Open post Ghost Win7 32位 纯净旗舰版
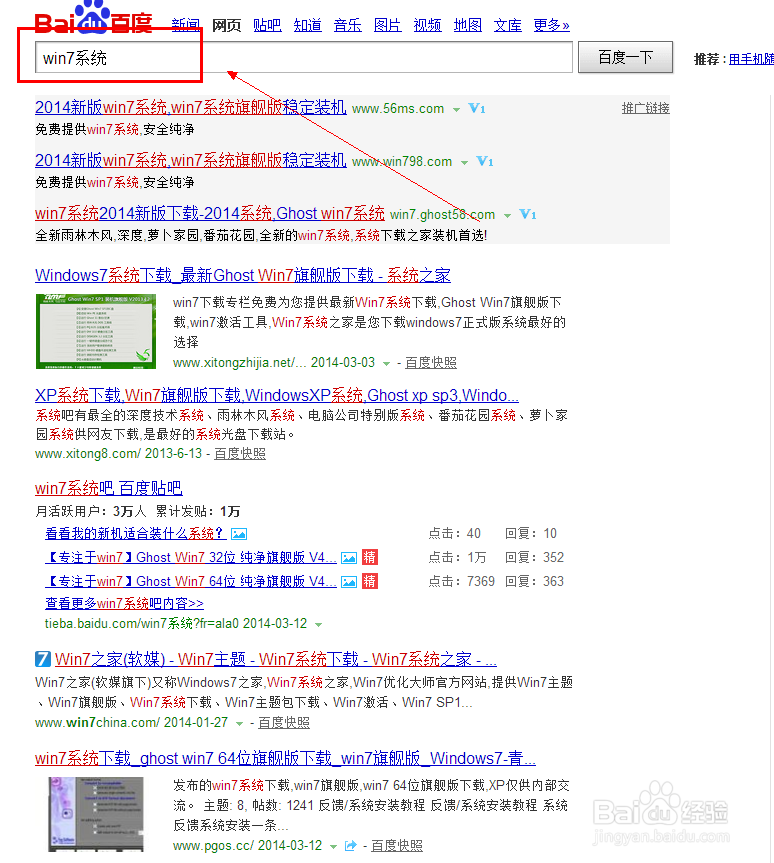Image resolution: width=774 pixels, height=863 pixels. pyautogui.click(x=190, y=558)
